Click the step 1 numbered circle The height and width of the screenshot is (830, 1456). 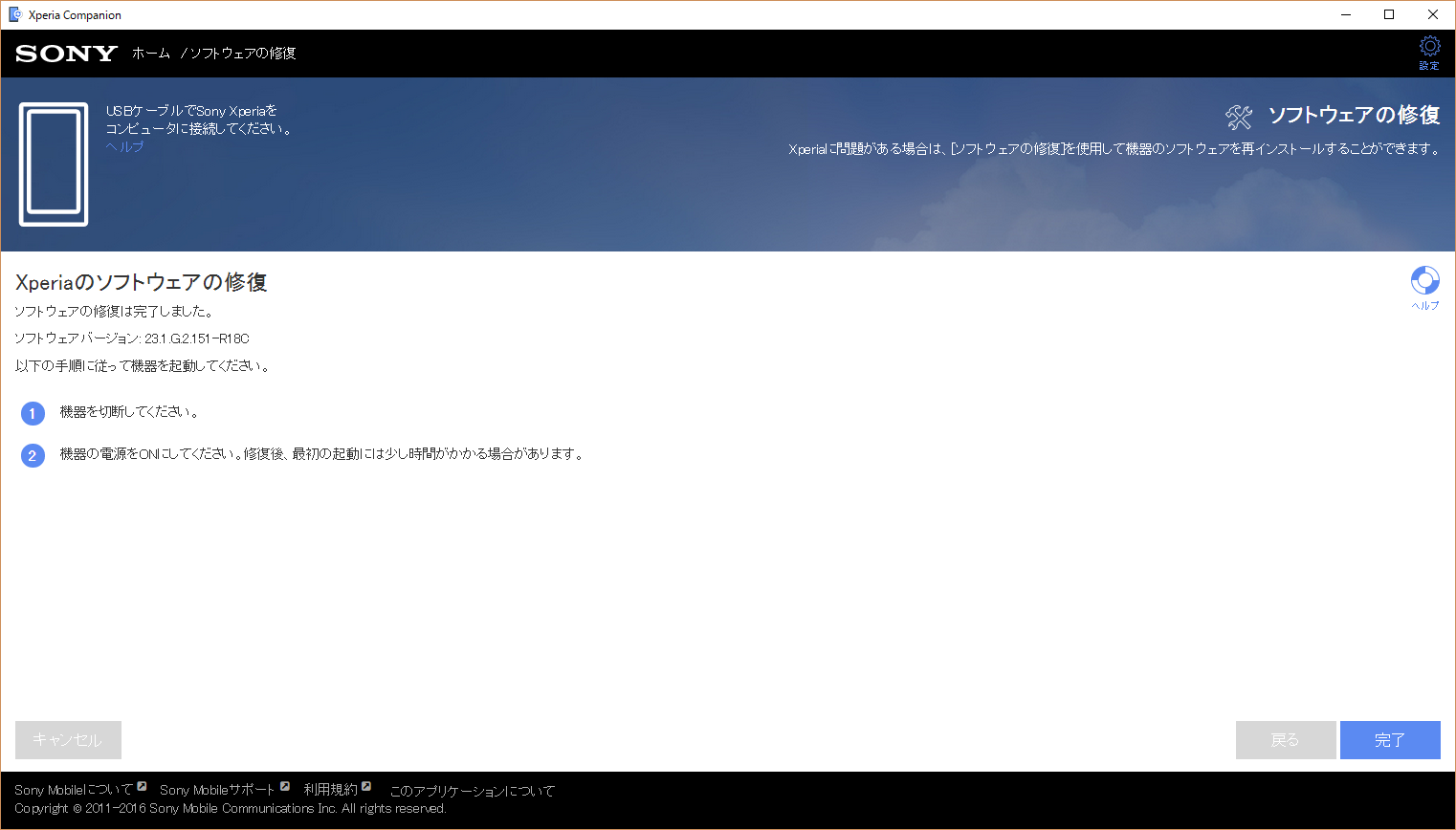(33, 413)
